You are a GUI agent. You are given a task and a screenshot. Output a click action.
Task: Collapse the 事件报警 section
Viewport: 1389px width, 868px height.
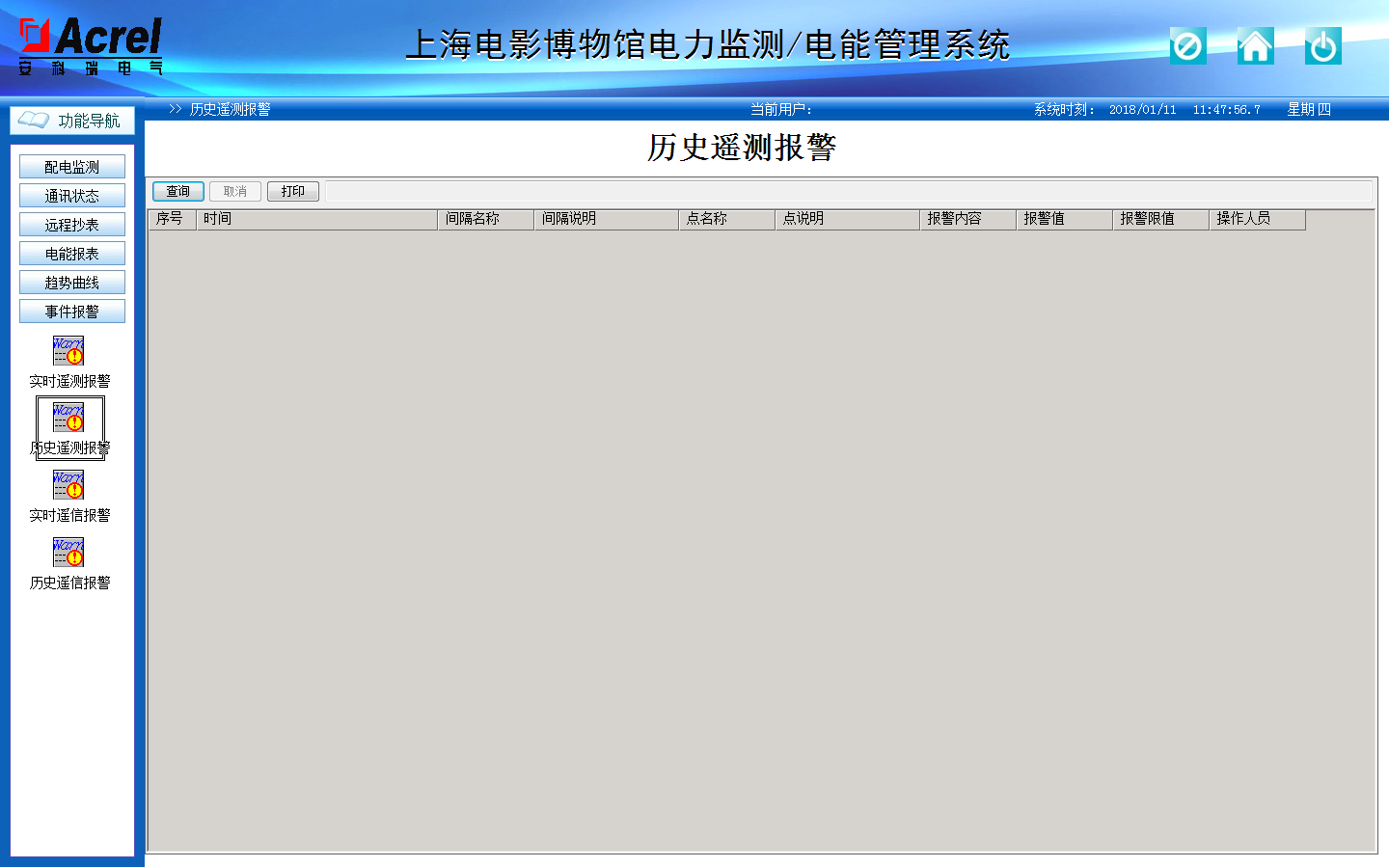click(x=72, y=312)
